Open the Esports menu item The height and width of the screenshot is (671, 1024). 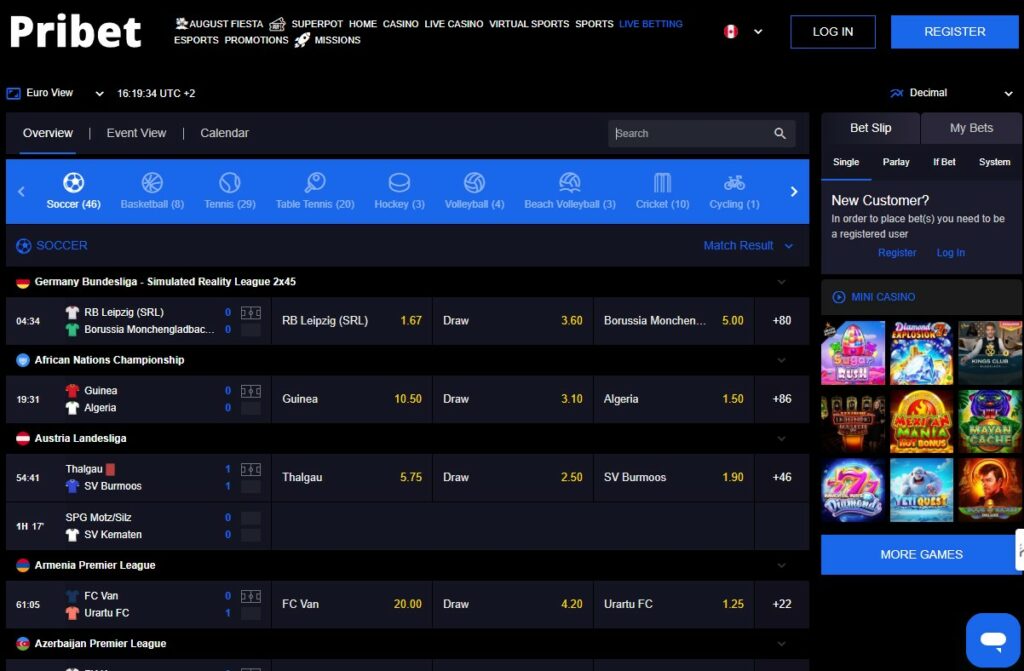click(x=196, y=40)
